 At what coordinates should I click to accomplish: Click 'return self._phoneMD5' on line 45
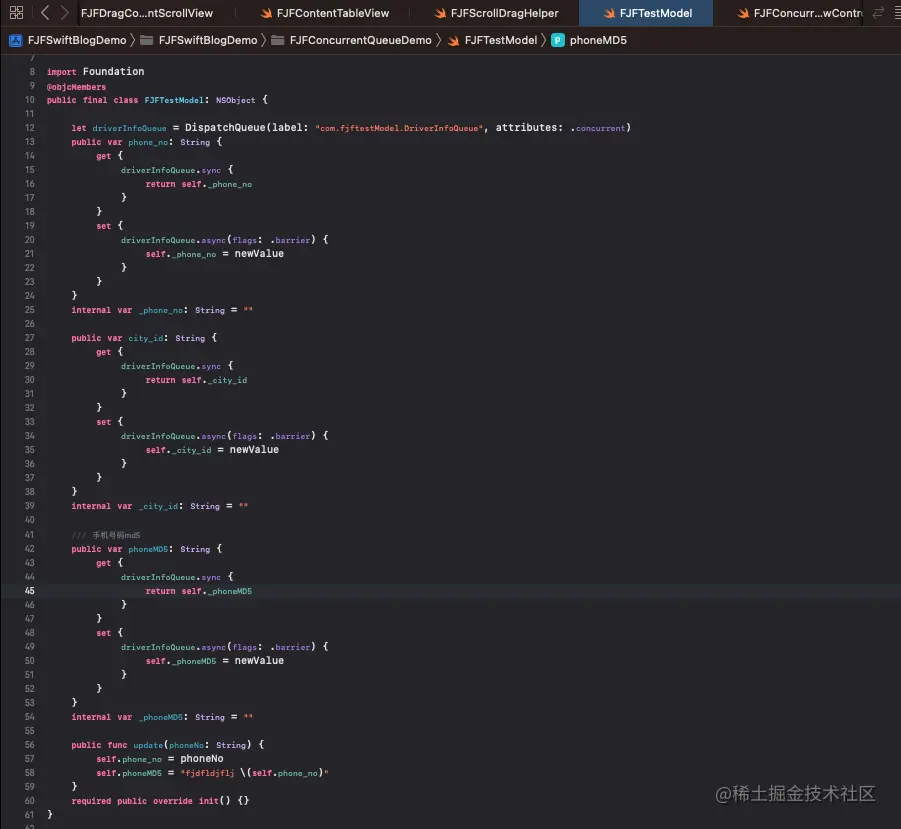(198, 591)
